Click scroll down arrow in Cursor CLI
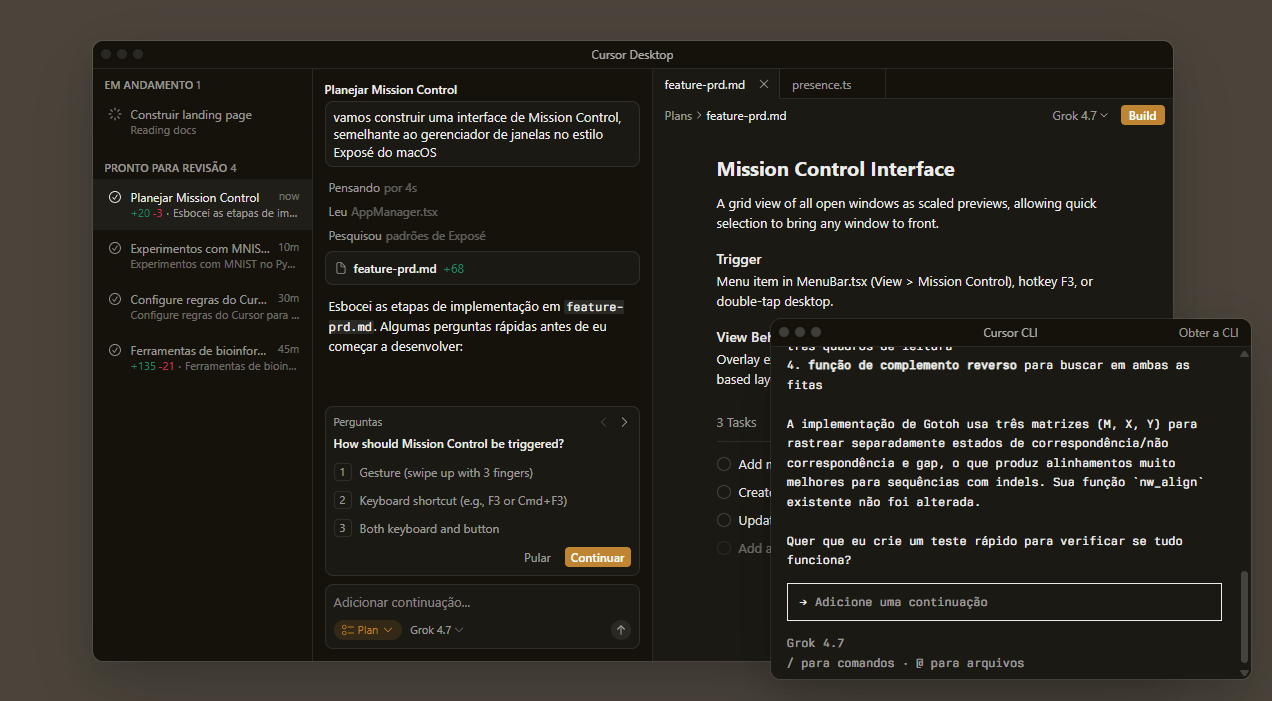 1244,672
